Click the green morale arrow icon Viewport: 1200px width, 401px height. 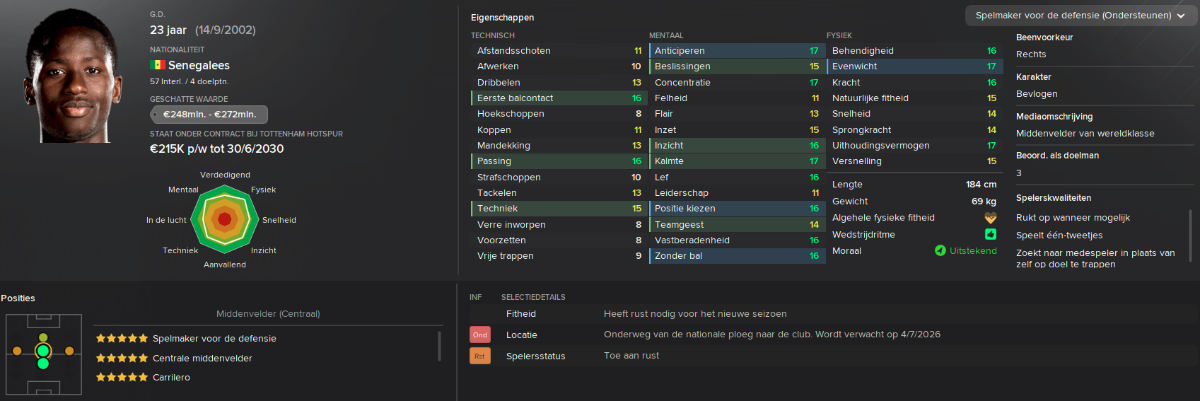pyautogui.click(x=940, y=250)
